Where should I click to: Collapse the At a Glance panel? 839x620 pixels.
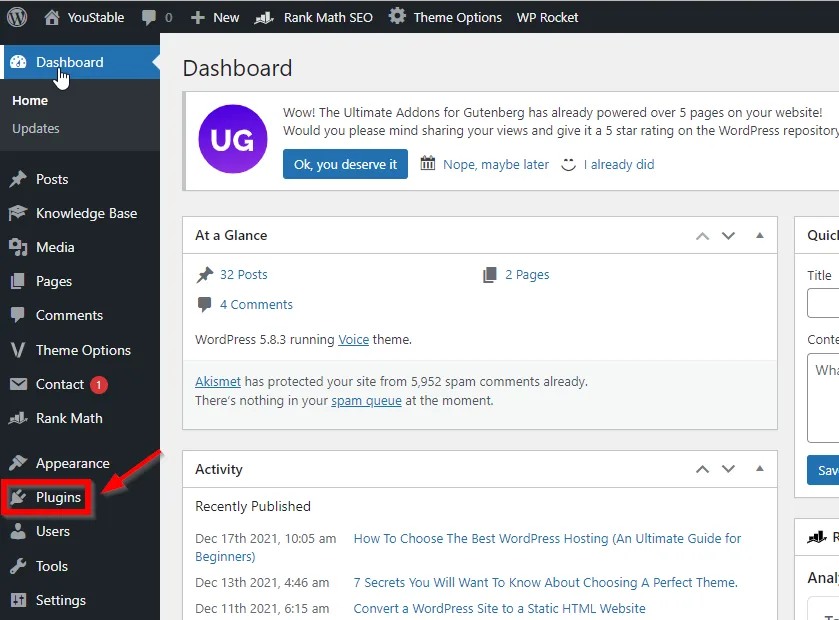pos(760,235)
